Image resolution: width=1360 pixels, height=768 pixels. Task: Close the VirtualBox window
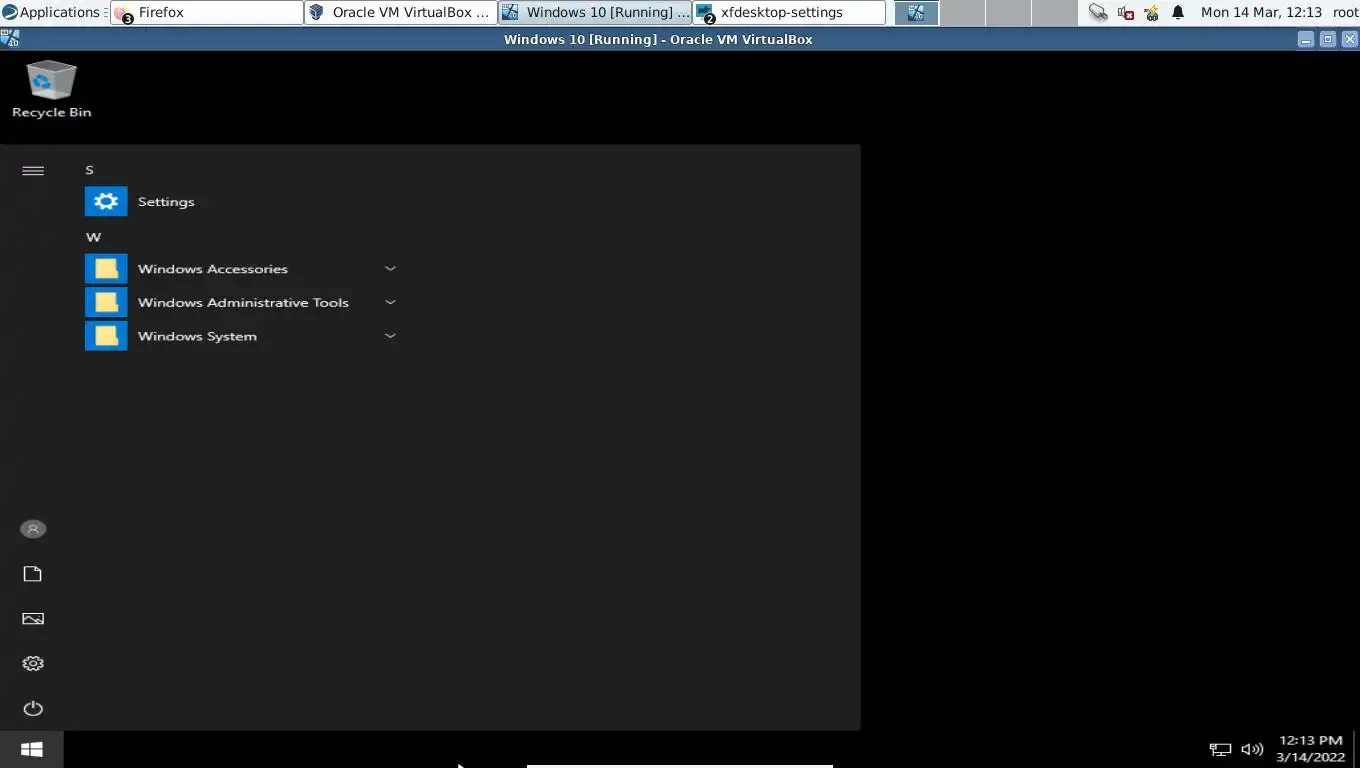point(1350,40)
